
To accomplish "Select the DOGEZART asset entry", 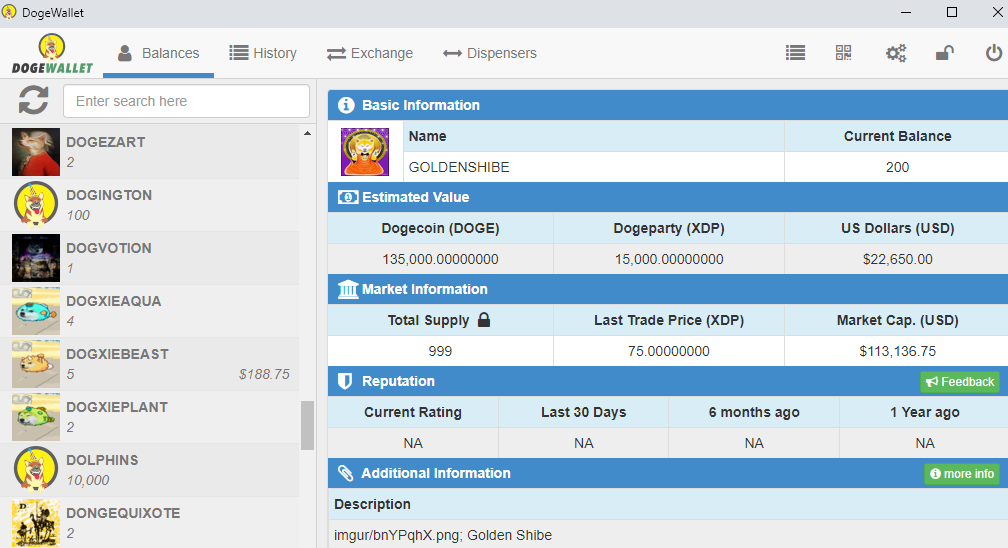I will point(150,152).
